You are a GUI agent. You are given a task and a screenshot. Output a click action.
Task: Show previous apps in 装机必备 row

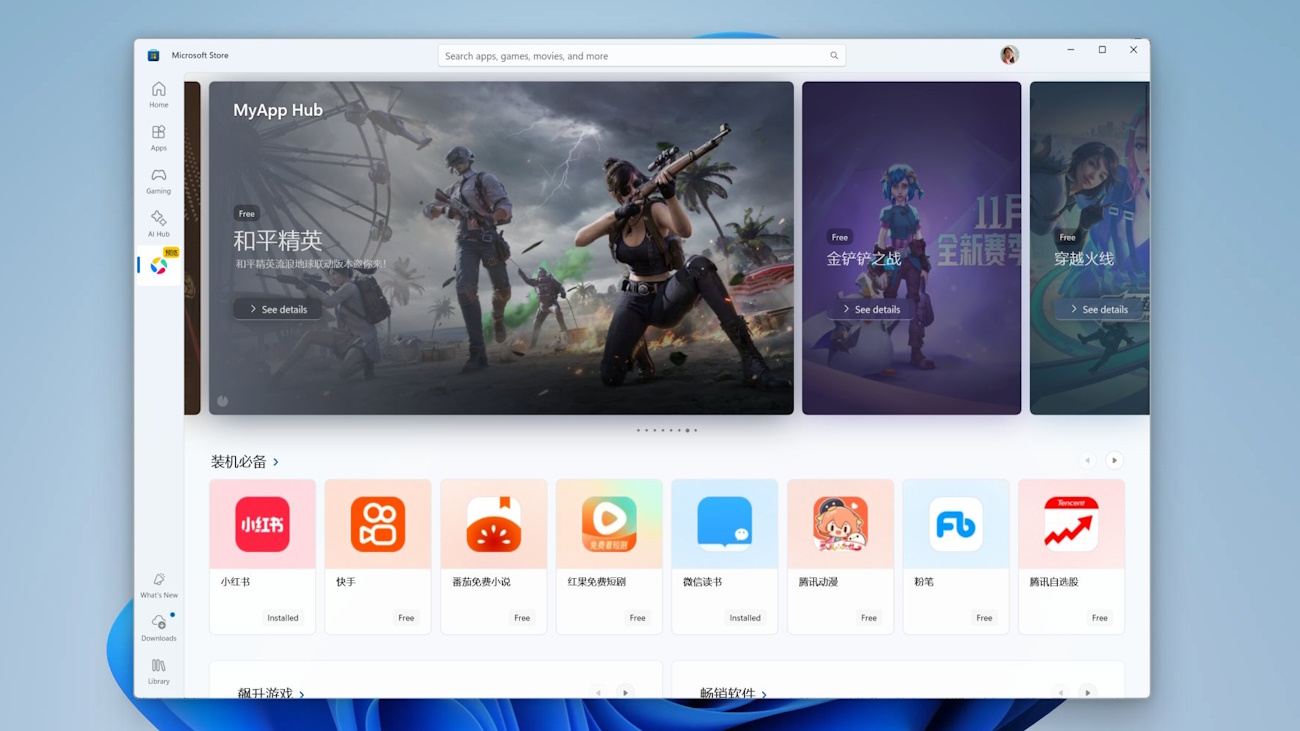1088,461
